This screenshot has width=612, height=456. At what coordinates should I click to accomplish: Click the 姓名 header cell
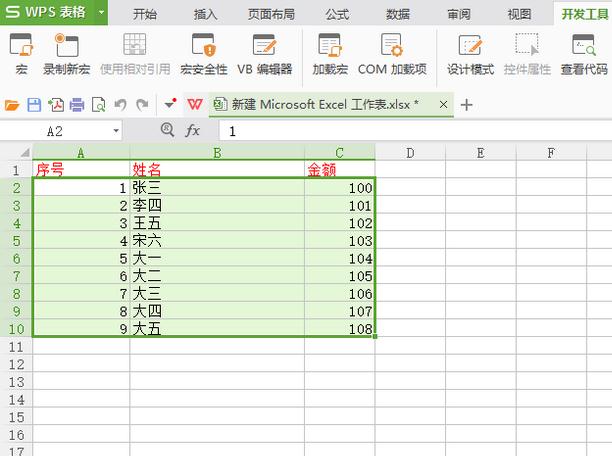[217, 170]
